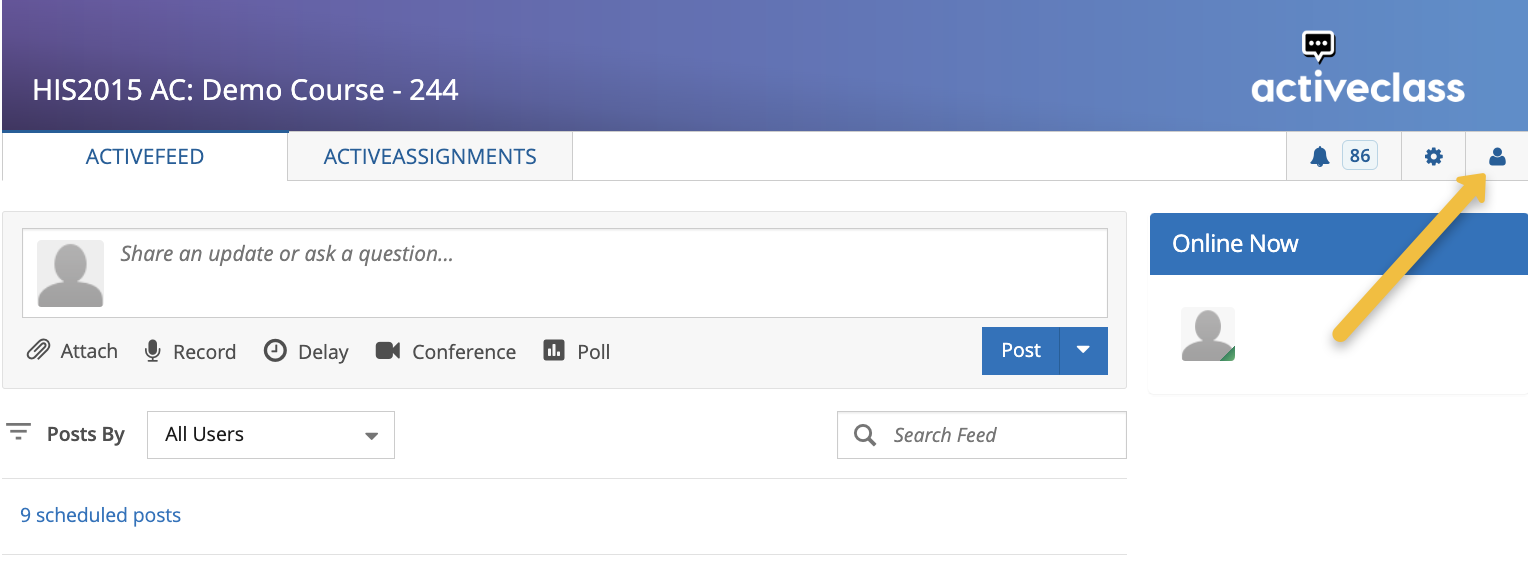Click the Delay clock icon
The width and height of the screenshot is (1528, 564).
(x=275, y=351)
